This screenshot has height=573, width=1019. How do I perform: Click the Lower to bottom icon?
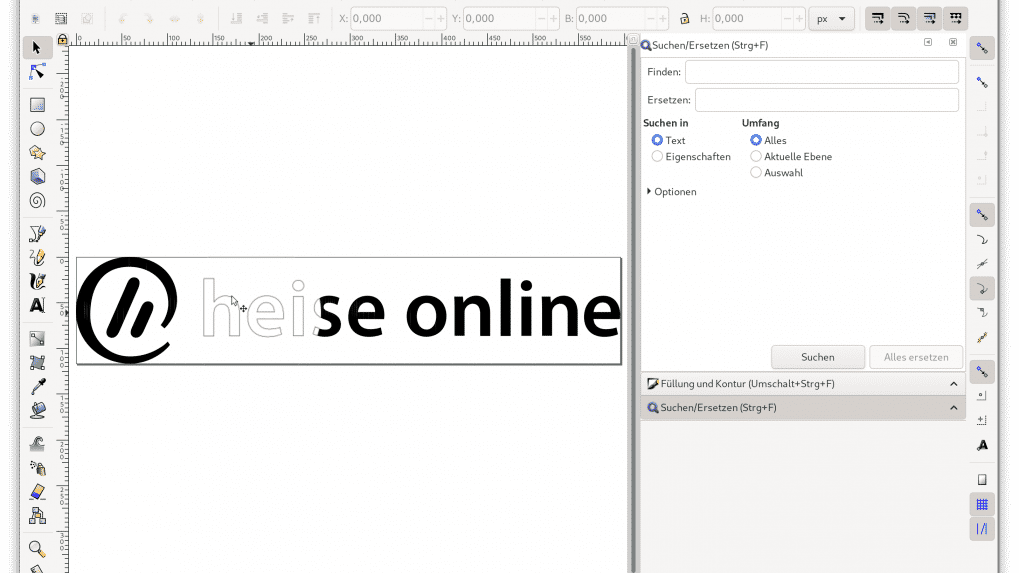coord(237,19)
